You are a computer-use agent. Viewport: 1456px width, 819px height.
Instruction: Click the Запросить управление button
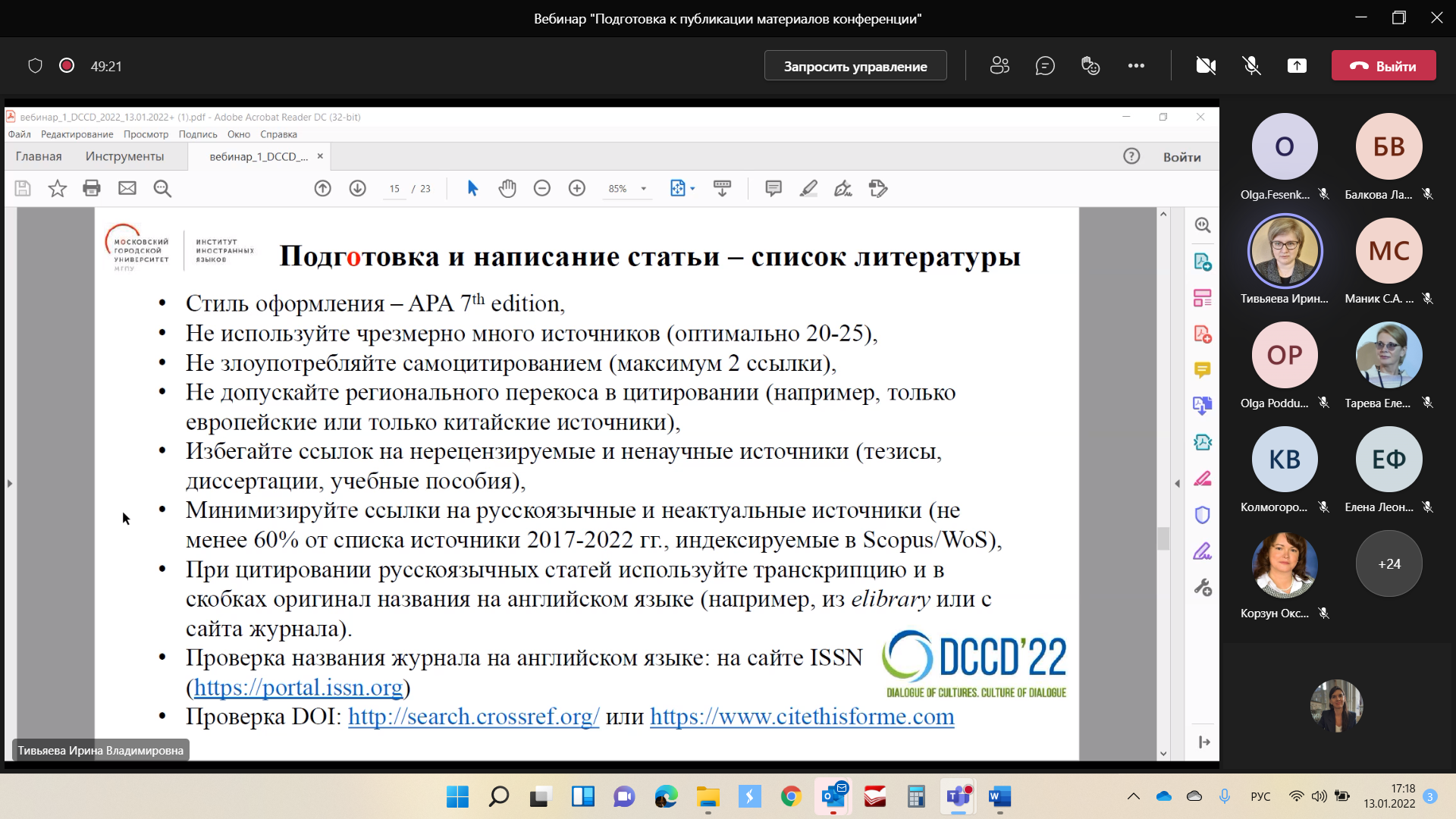coord(855,66)
